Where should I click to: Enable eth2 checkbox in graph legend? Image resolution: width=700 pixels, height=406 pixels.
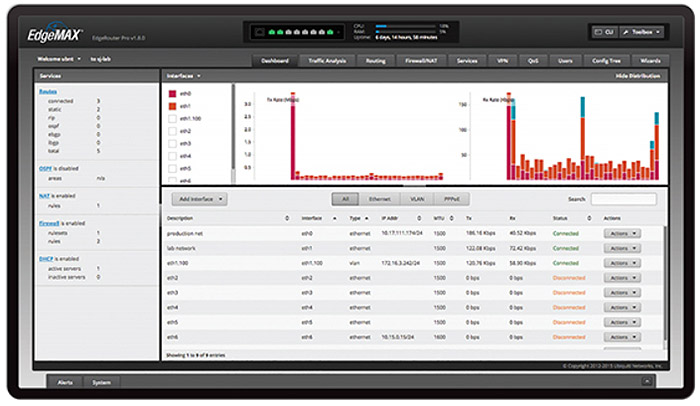(x=172, y=131)
